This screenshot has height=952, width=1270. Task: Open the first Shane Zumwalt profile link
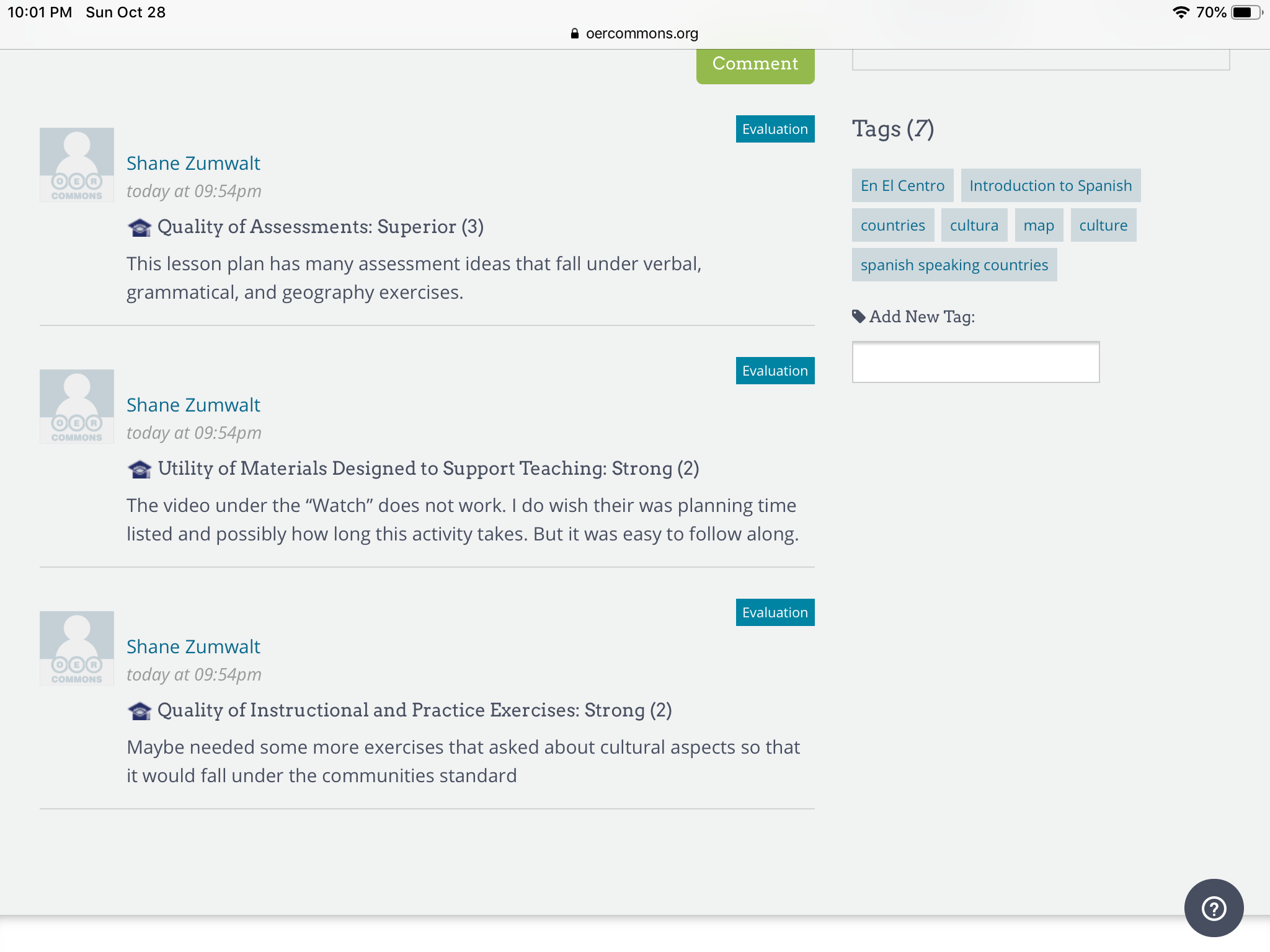click(x=193, y=163)
